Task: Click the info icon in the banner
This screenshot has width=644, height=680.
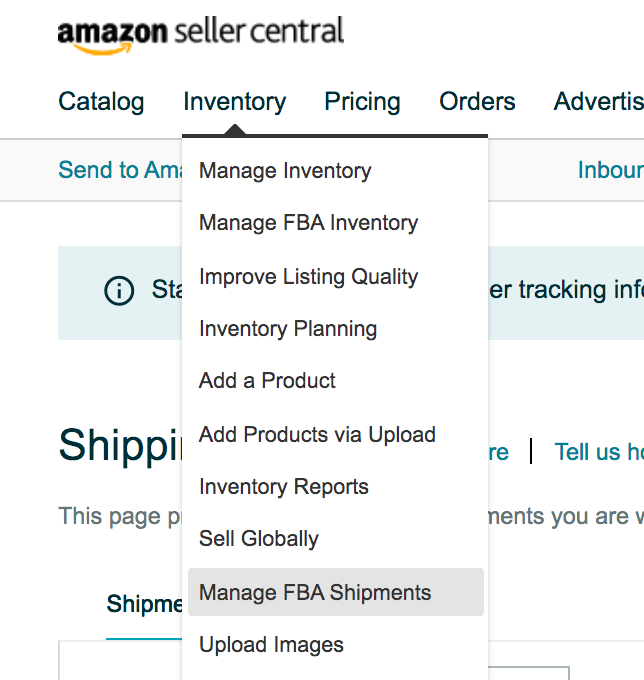Action: (x=119, y=291)
